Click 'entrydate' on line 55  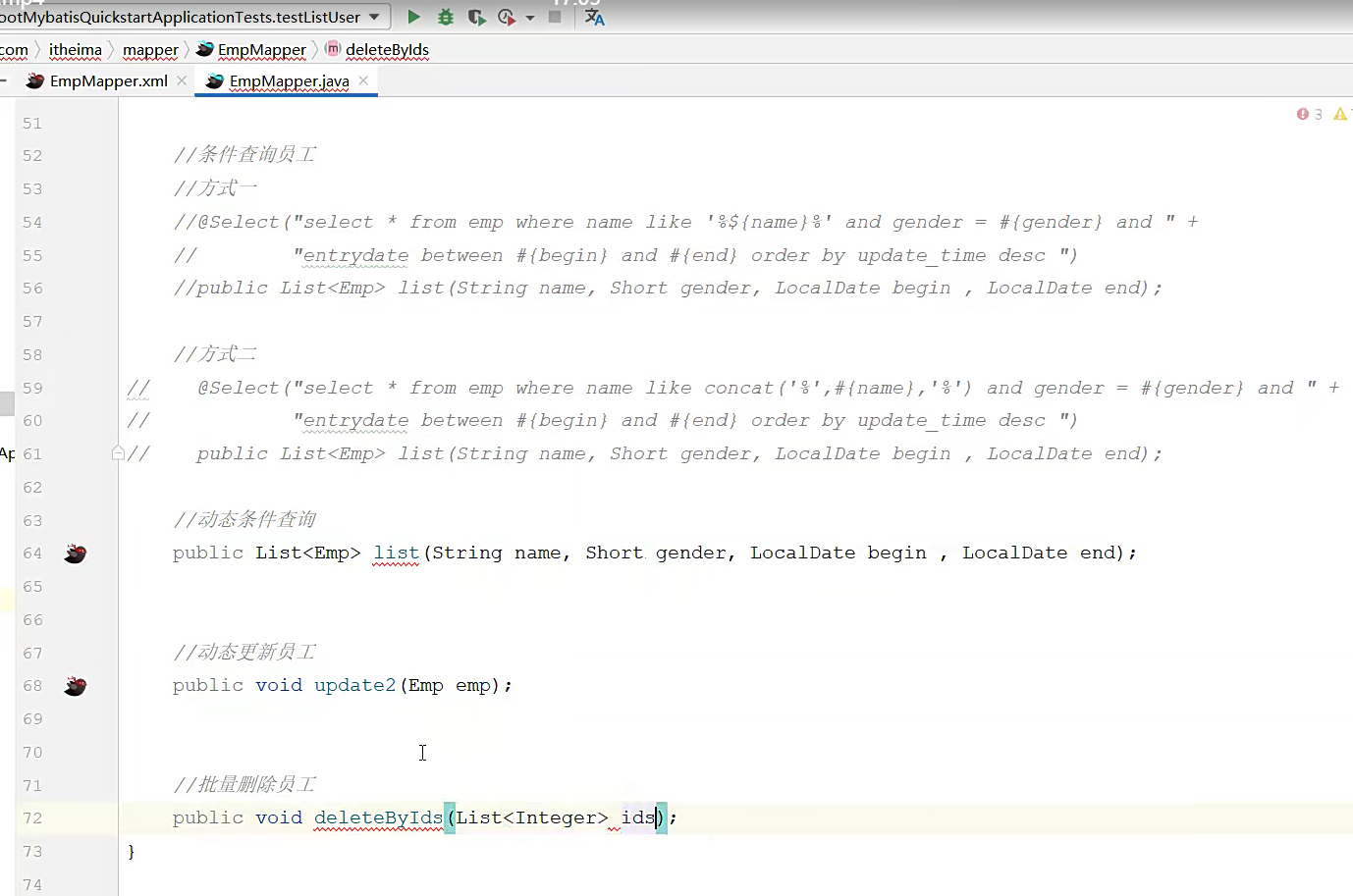(355, 255)
